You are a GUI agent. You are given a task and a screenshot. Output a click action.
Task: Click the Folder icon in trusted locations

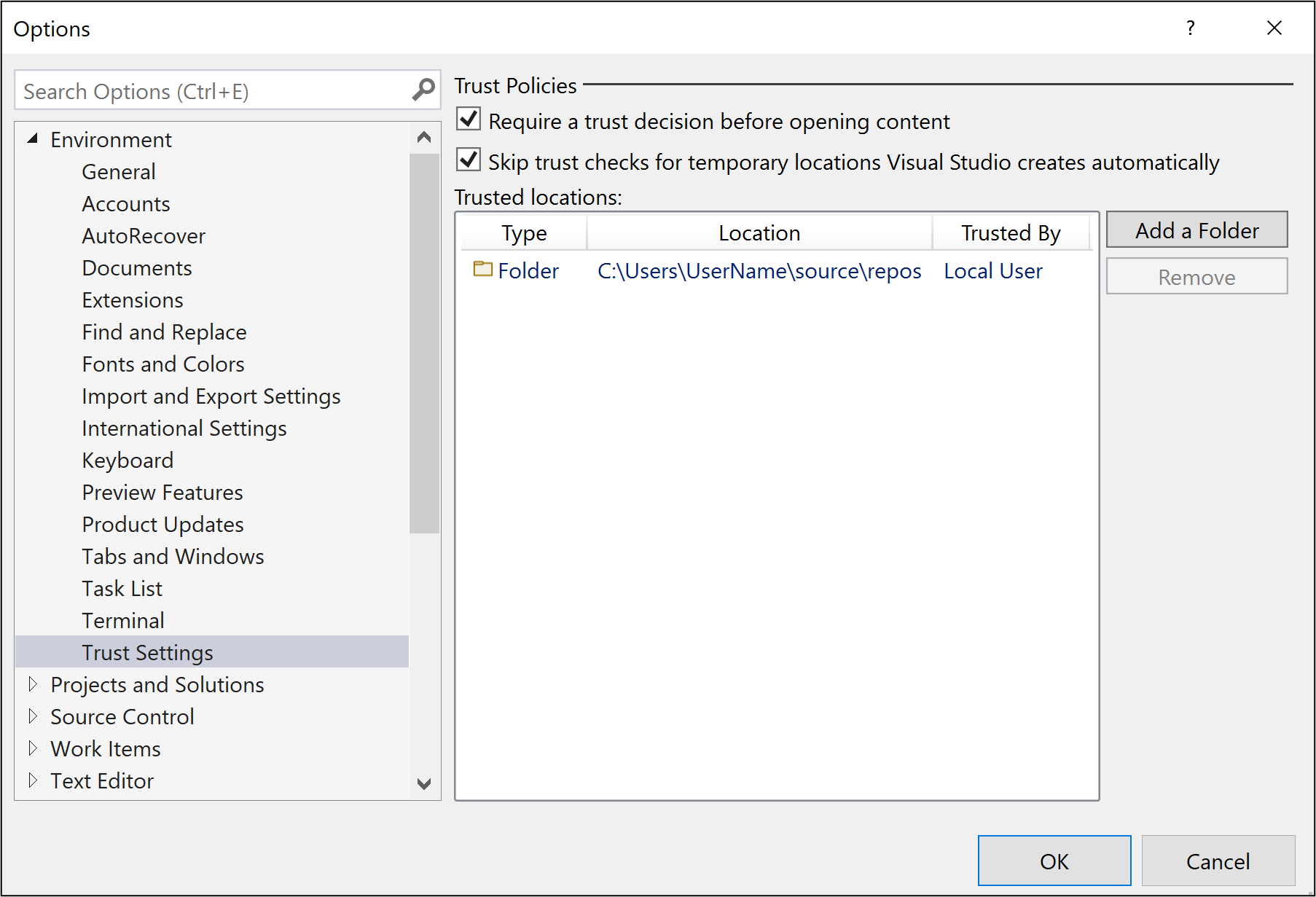pos(482,270)
